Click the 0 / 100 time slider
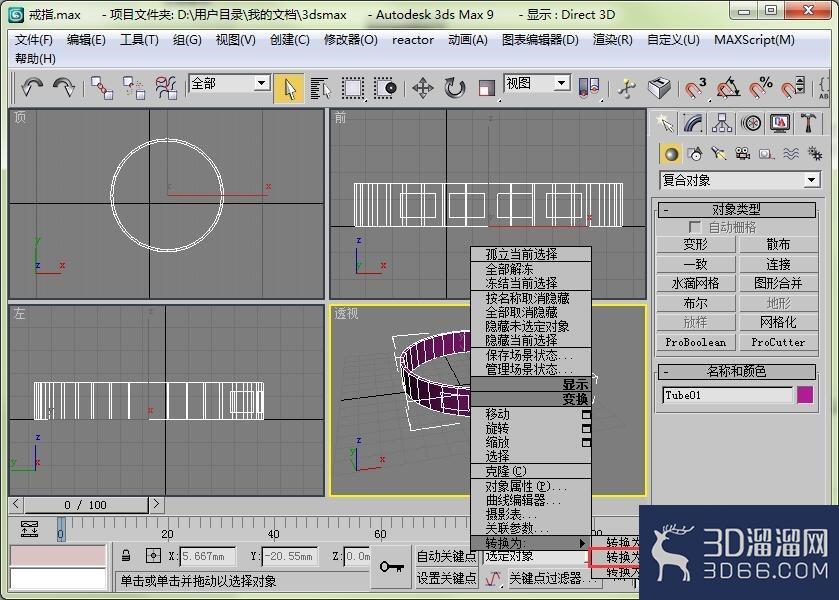Viewport: 839px width, 600px height. tap(86, 505)
